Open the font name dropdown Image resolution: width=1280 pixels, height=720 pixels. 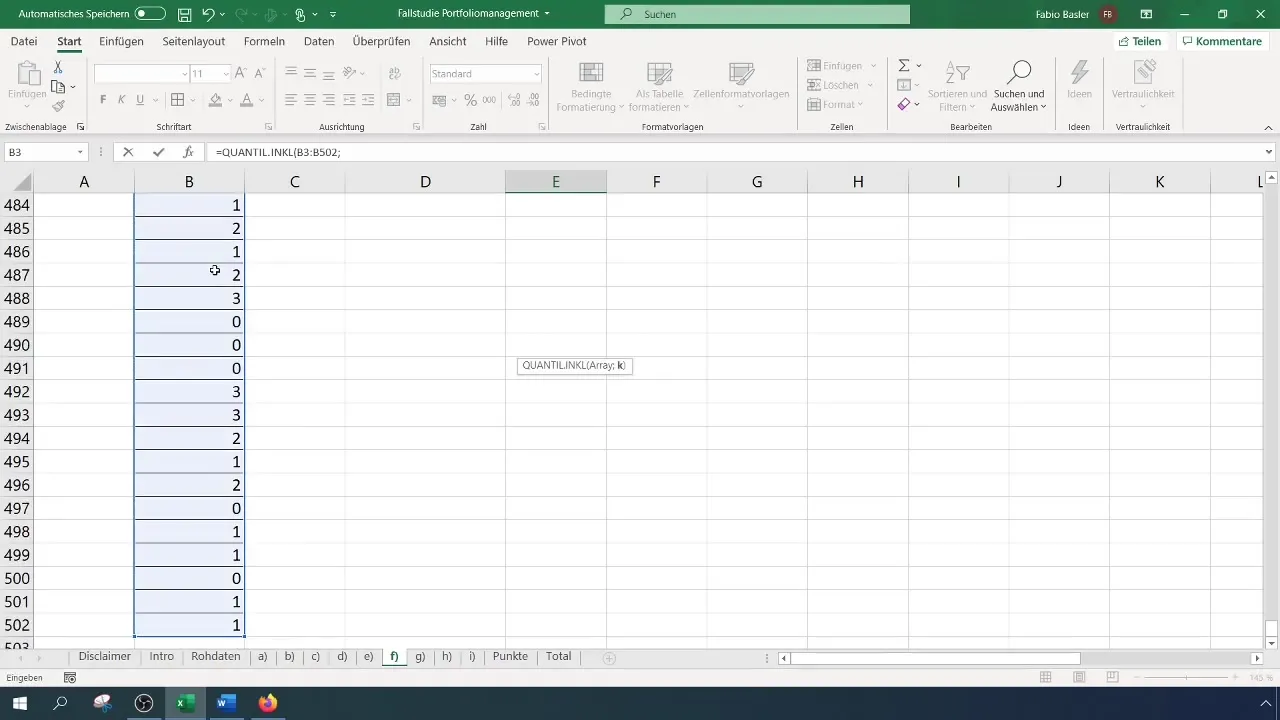(185, 74)
